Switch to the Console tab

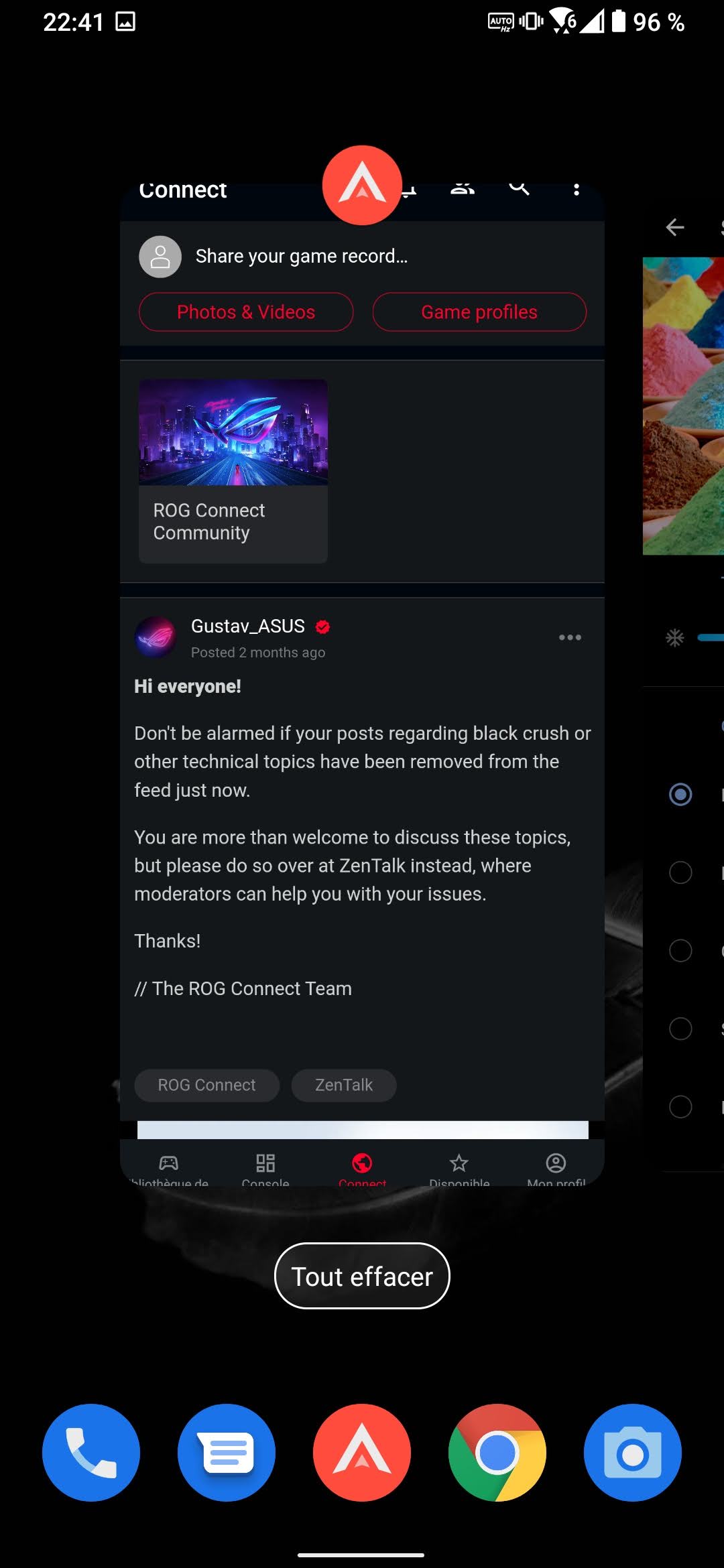click(x=265, y=1169)
